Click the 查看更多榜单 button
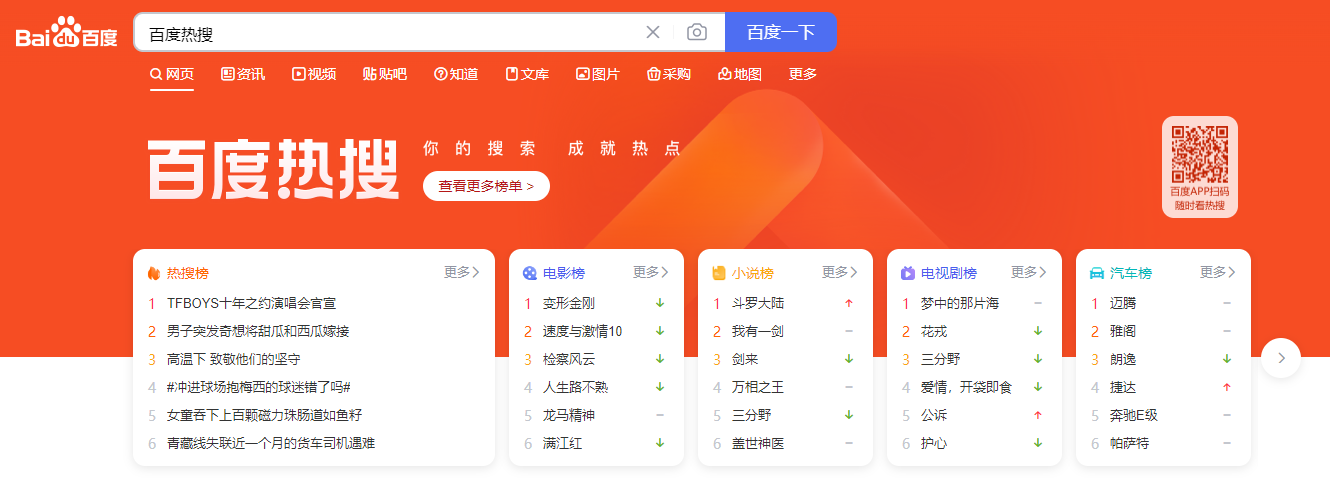Image resolution: width=1330 pixels, height=481 pixels. click(x=486, y=186)
